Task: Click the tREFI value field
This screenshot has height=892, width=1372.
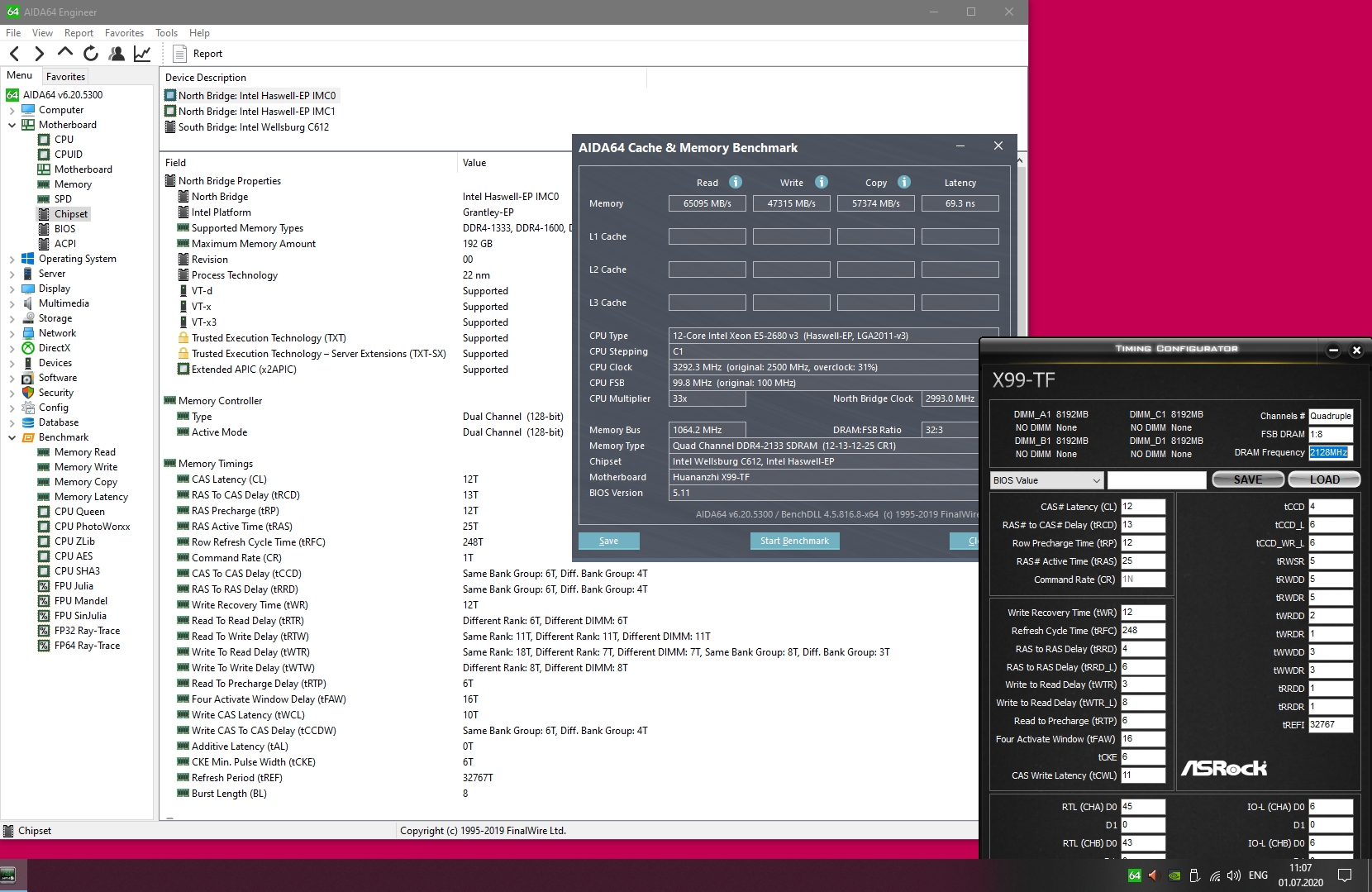Action: (x=1331, y=725)
